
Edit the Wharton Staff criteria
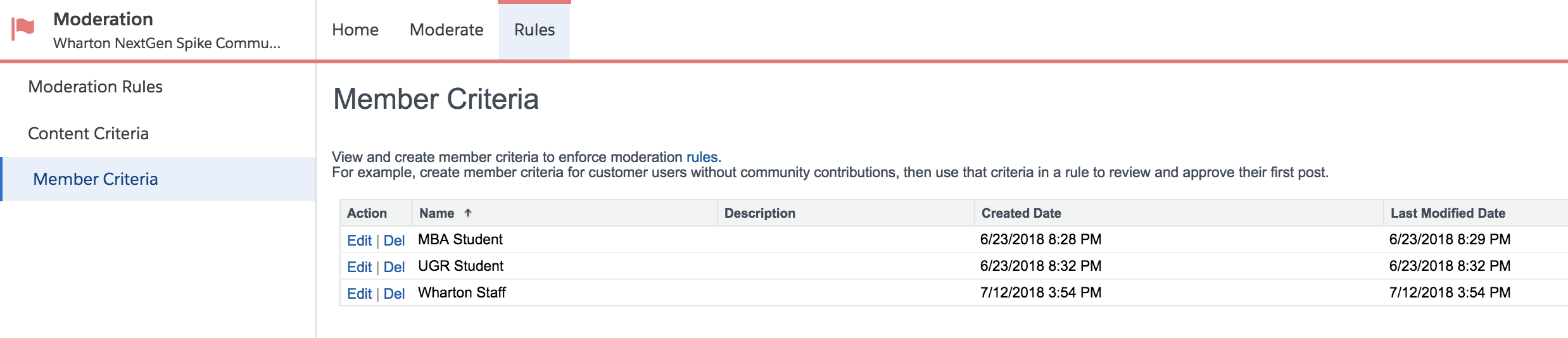pos(359,294)
